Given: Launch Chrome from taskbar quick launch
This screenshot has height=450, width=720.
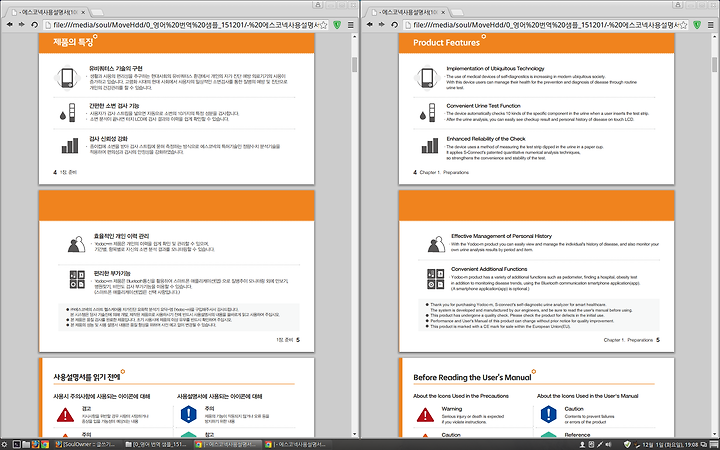Looking at the screenshot, I should click(x=45, y=444).
